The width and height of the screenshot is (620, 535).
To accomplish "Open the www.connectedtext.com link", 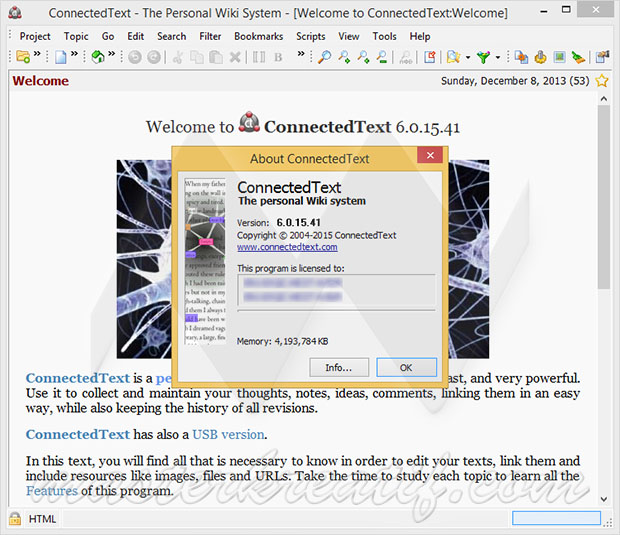I will 287,247.
